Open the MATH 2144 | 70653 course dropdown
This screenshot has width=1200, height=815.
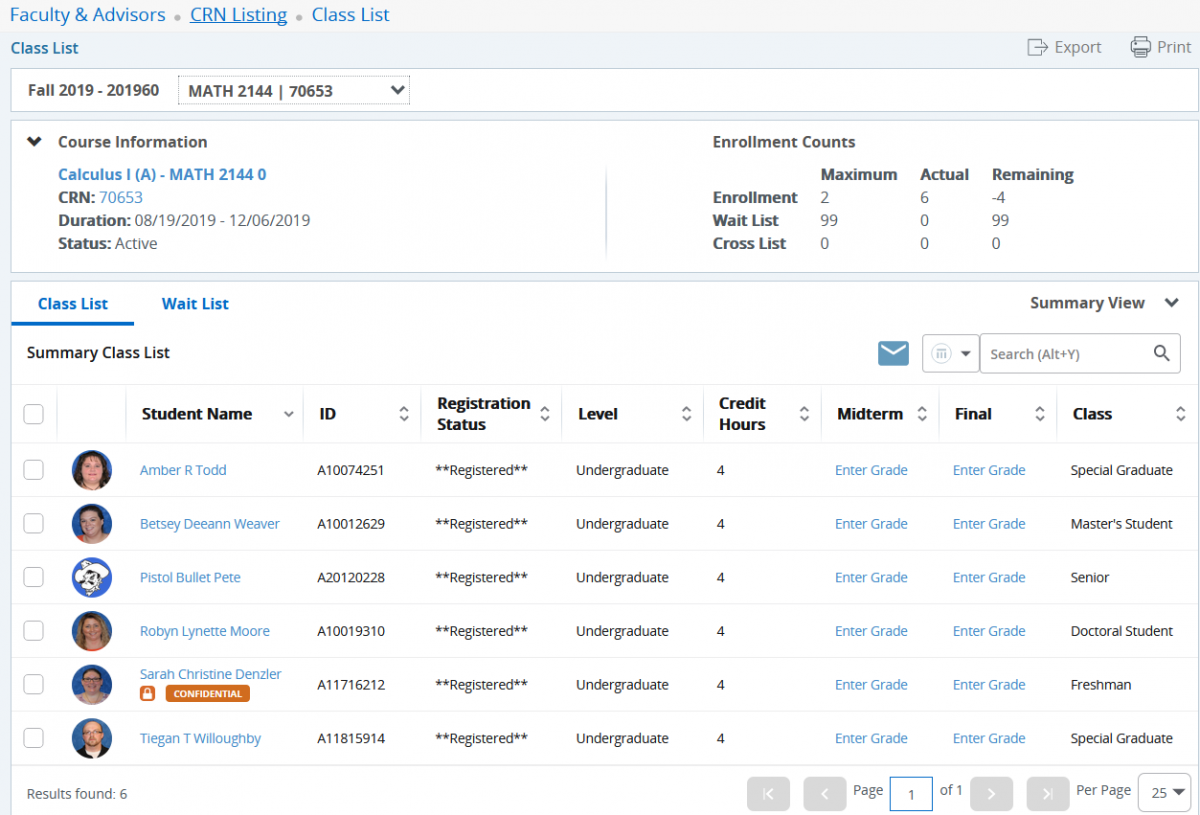click(x=294, y=91)
